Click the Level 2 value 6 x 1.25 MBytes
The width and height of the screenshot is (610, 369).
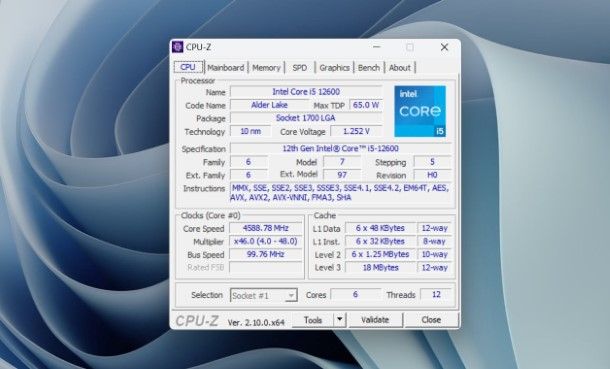[x=380, y=254]
